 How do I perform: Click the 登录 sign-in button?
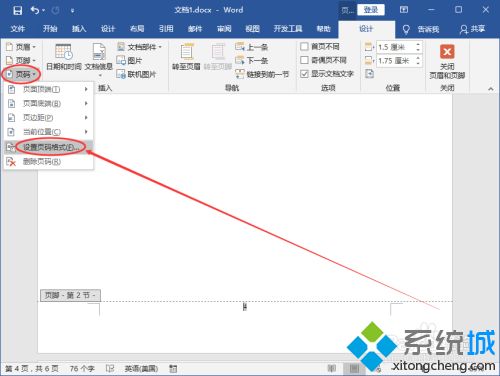tap(371, 10)
